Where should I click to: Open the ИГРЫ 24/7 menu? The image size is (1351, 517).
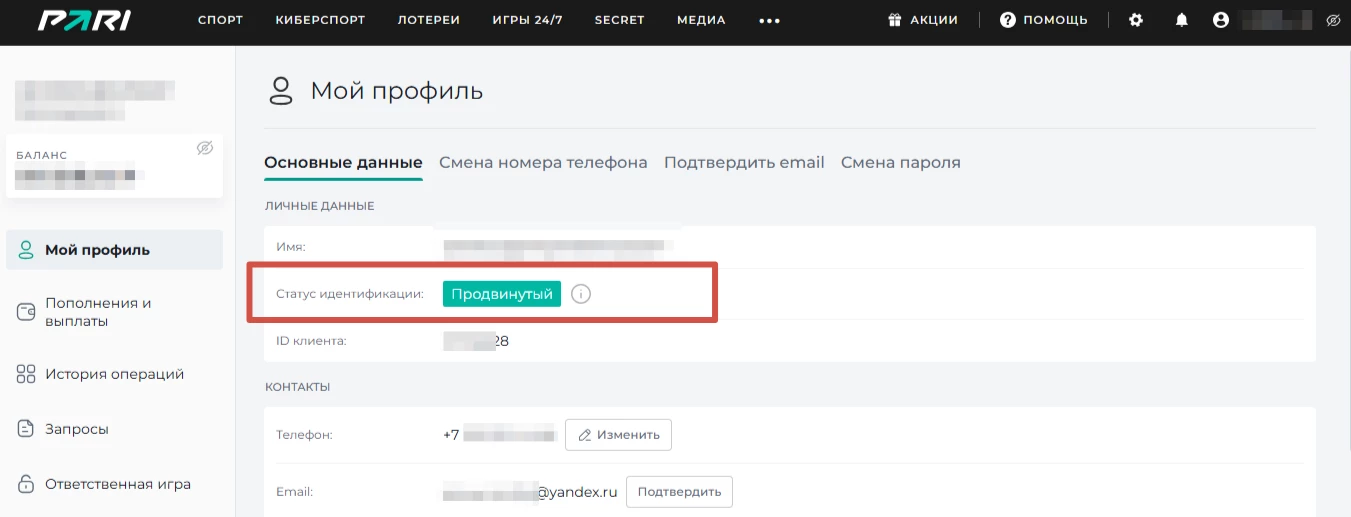point(527,20)
